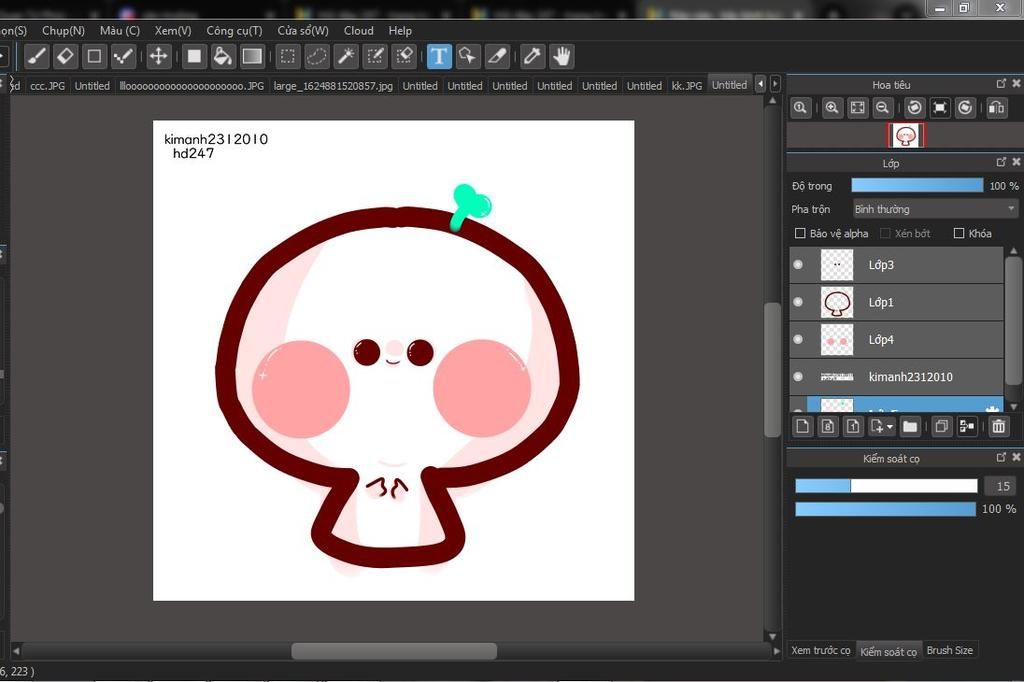
Task: Adjust Độ trong layer opacity slider
Action: point(917,186)
